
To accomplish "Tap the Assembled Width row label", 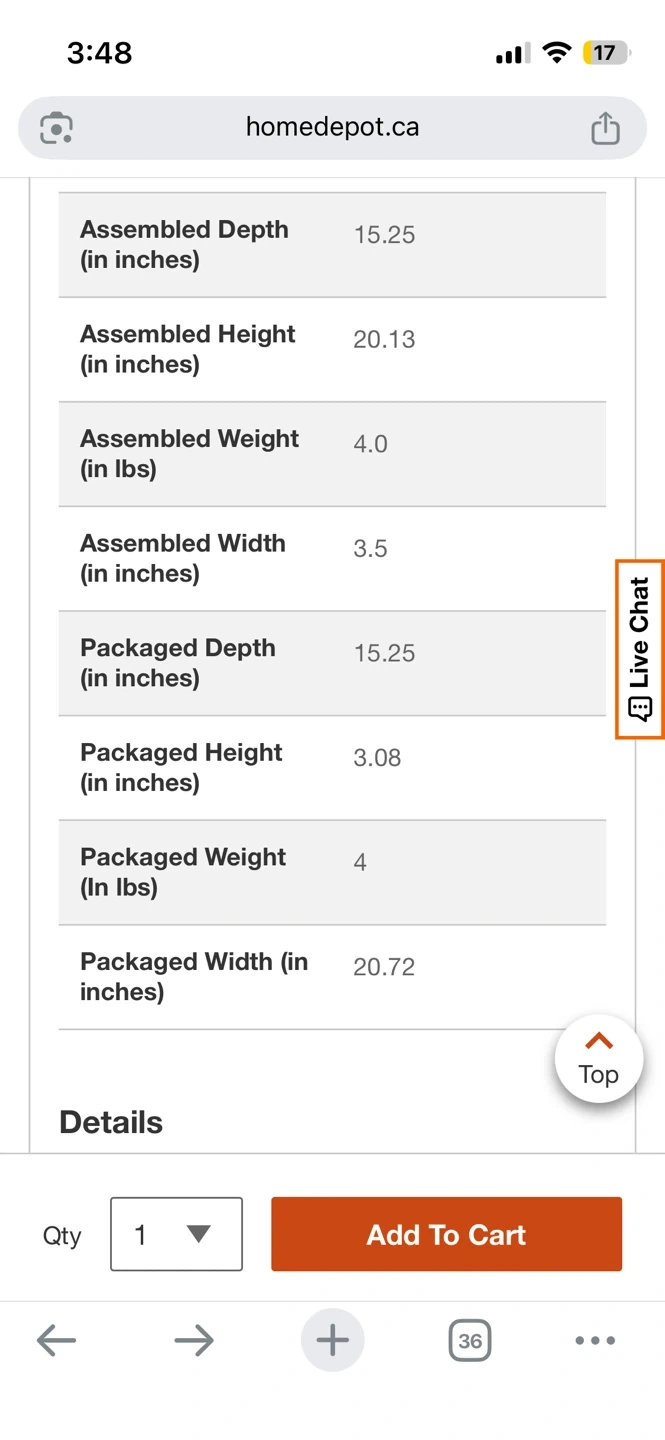I will coord(183,558).
